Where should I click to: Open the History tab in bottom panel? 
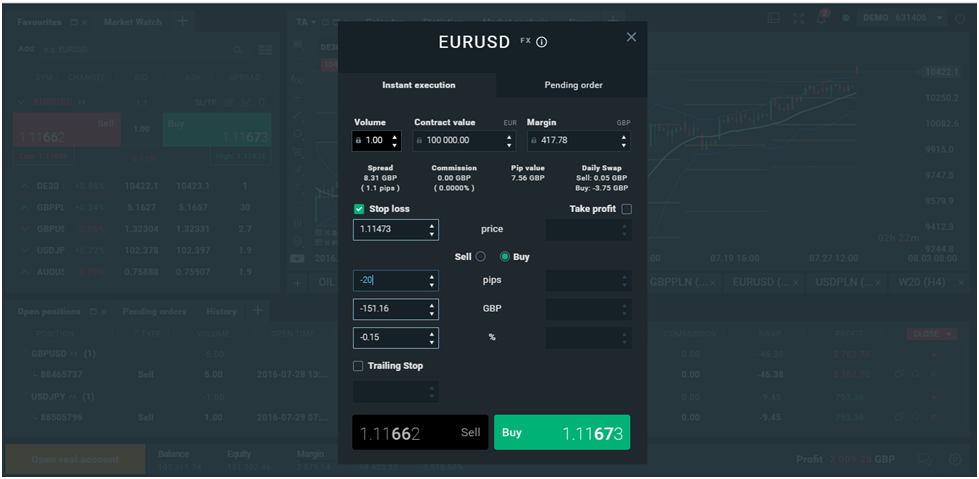click(221, 311)
